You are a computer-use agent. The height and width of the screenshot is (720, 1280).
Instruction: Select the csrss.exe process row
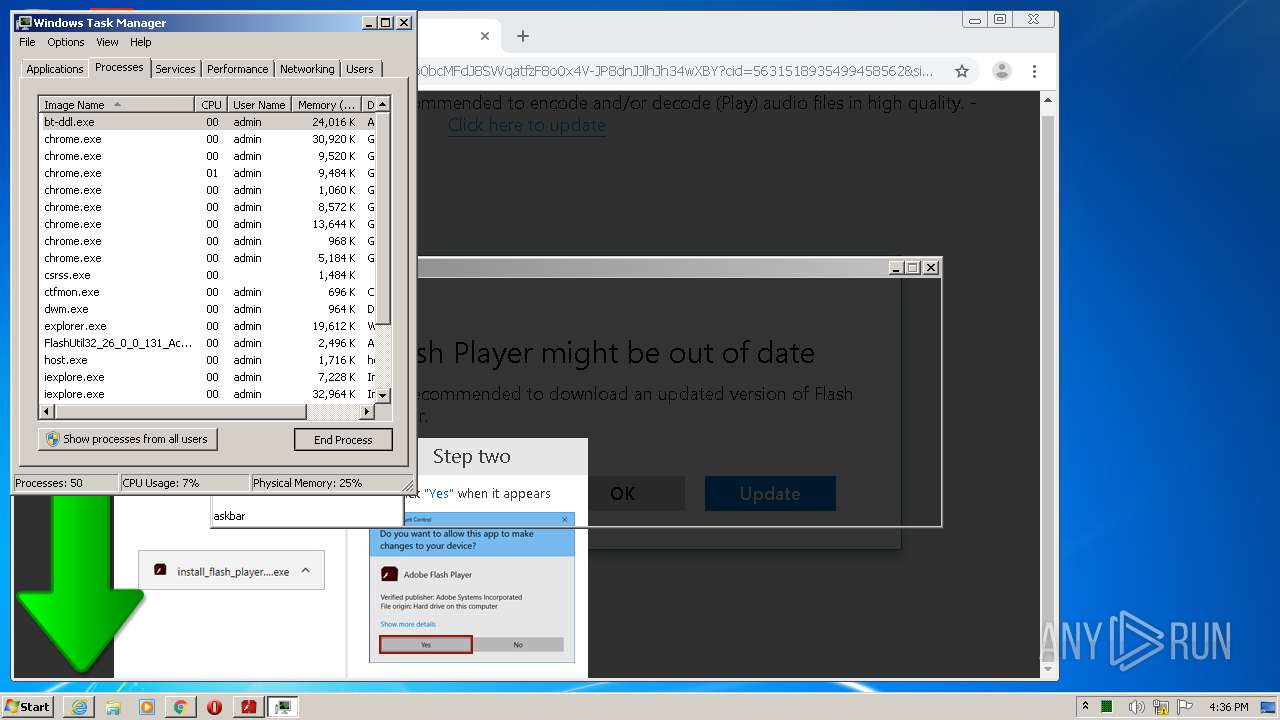click(x=207, y=275)
